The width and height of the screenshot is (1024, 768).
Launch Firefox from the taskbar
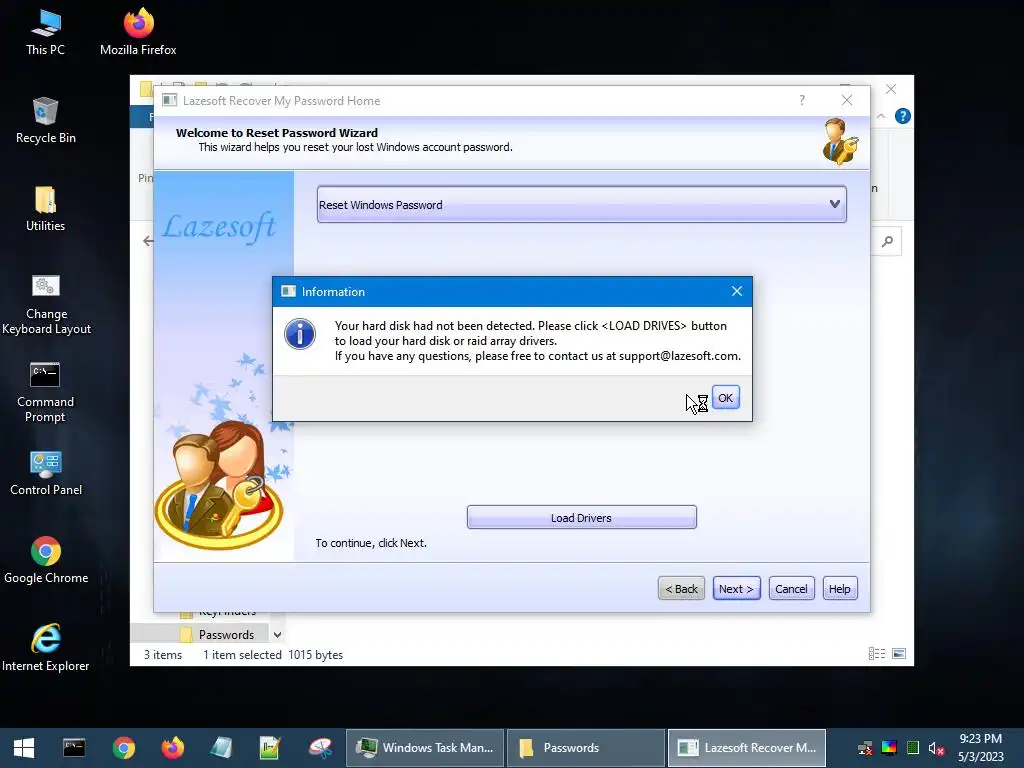coord(172,748)
